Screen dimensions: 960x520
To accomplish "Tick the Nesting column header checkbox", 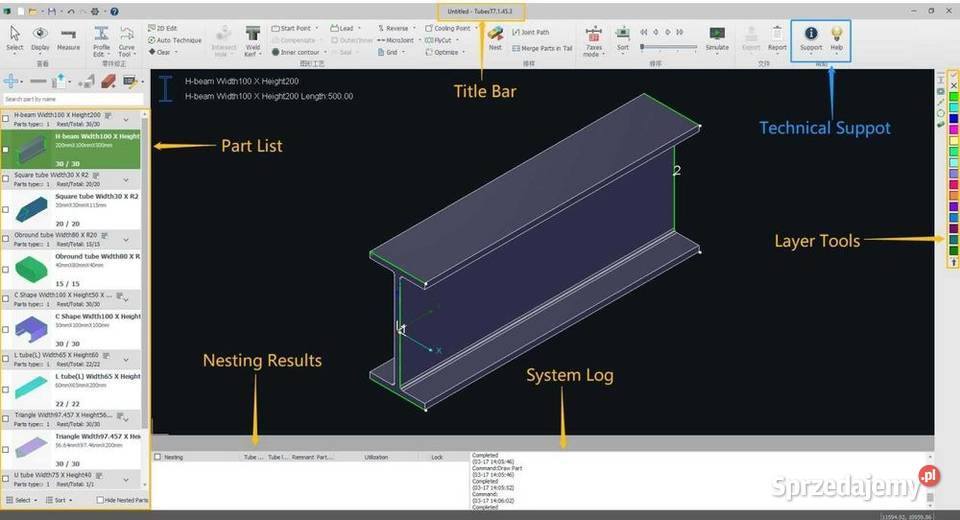I will pyautogui.click(x=158, y=457).
